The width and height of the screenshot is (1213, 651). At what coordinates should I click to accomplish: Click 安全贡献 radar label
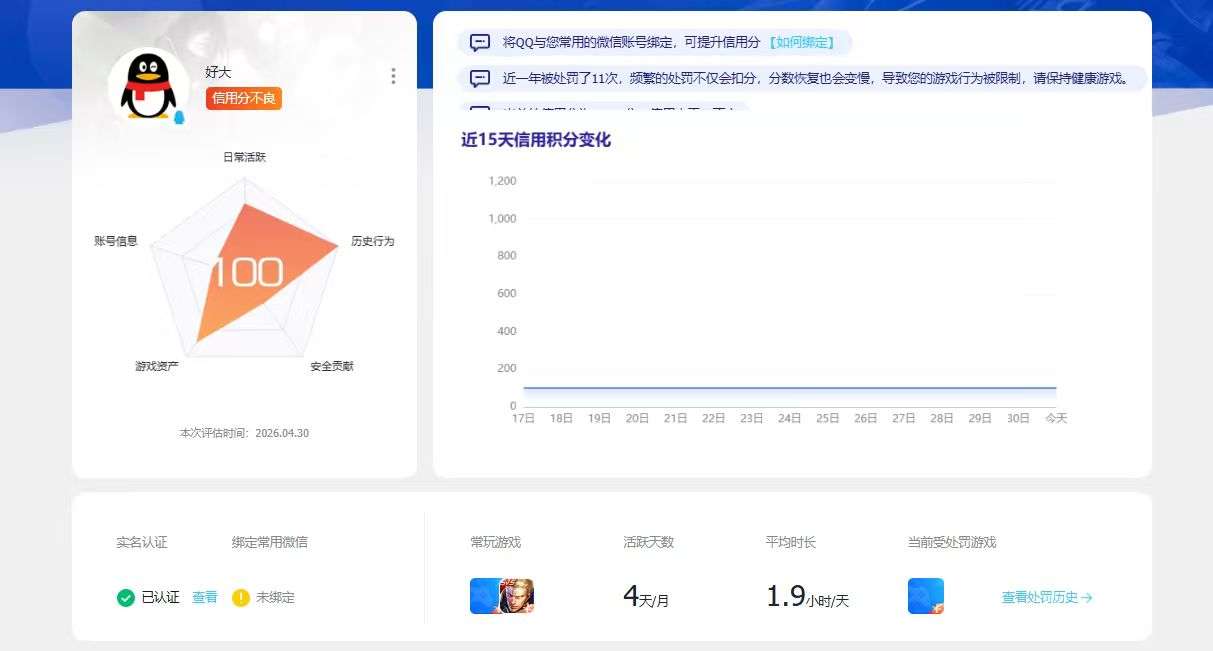pyautogui.click(x=332, y=366)
